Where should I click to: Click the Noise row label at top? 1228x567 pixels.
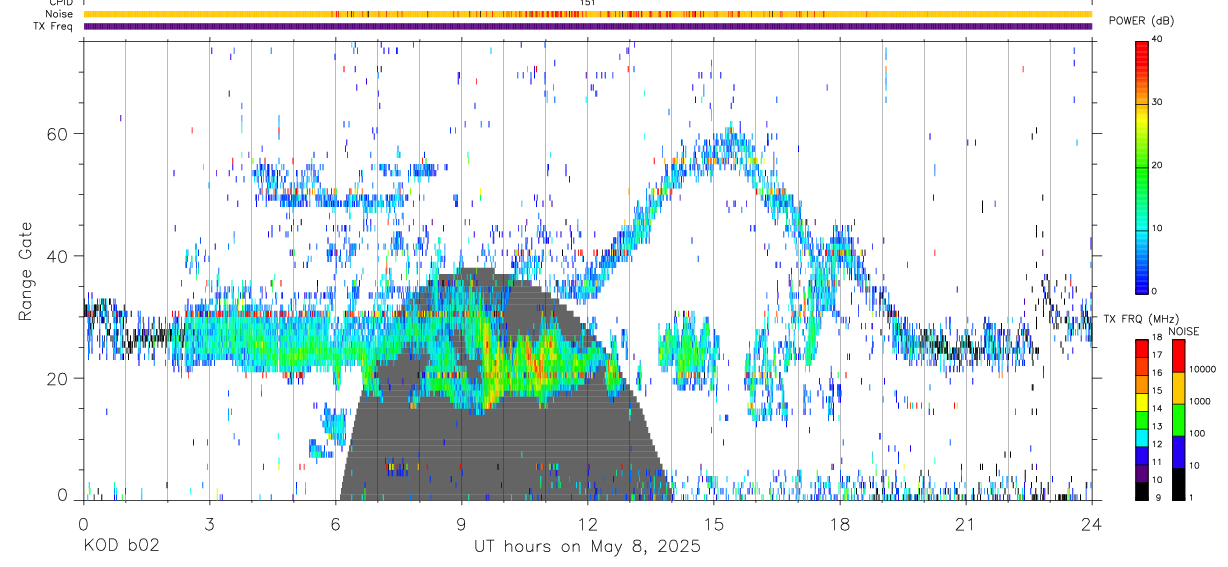point(59,14)
